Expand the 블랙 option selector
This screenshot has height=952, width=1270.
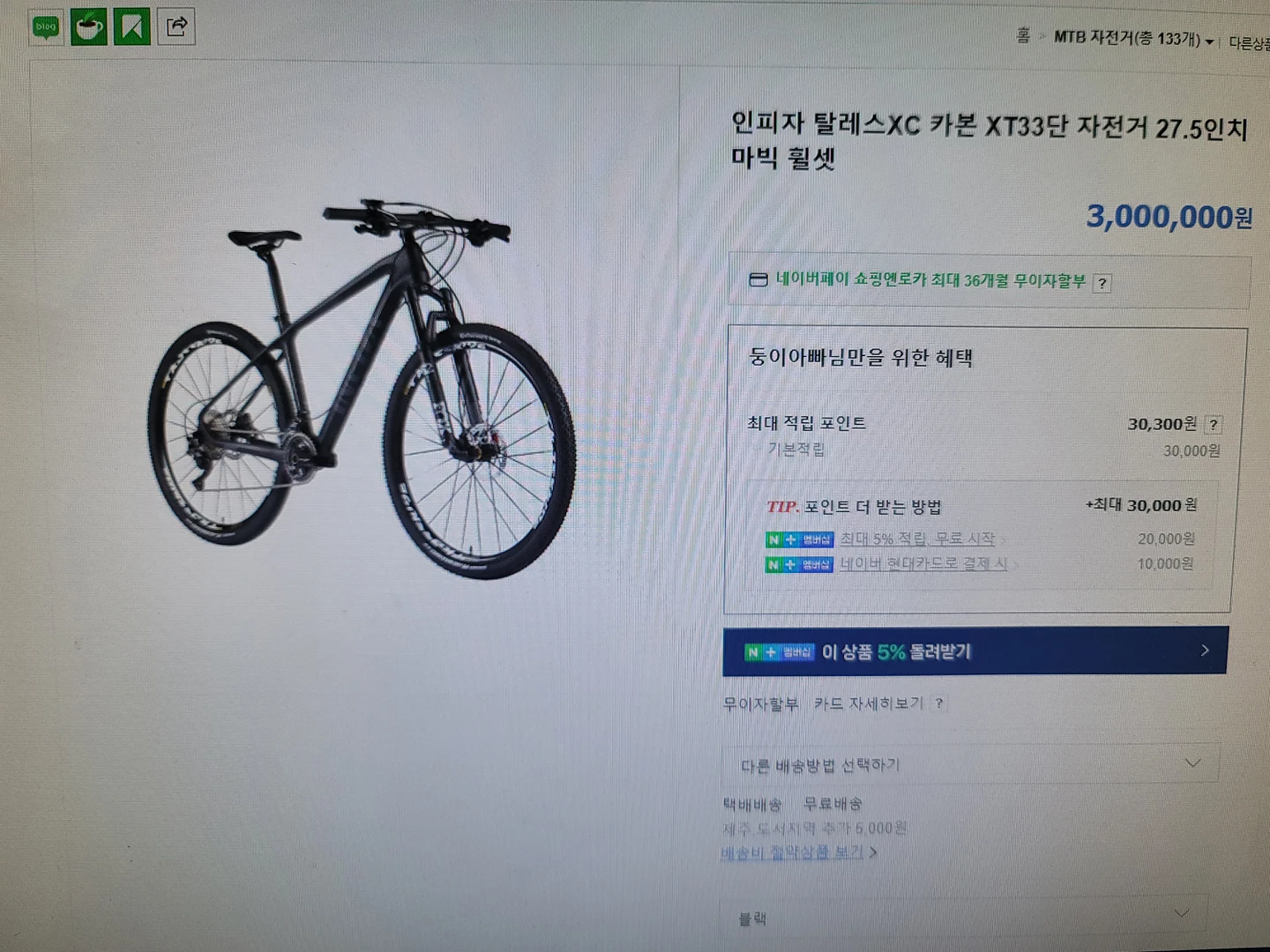1183,913
